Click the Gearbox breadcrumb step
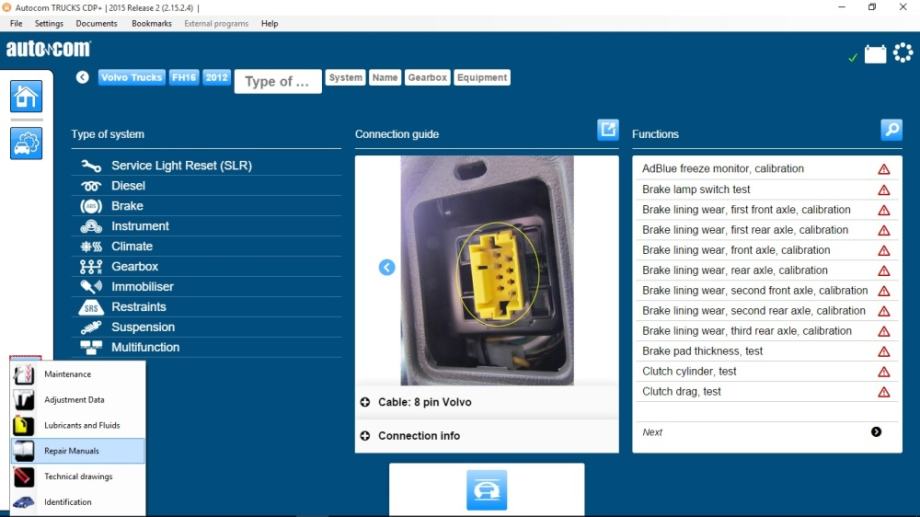The image size is (920, 517). click(427, 77)
